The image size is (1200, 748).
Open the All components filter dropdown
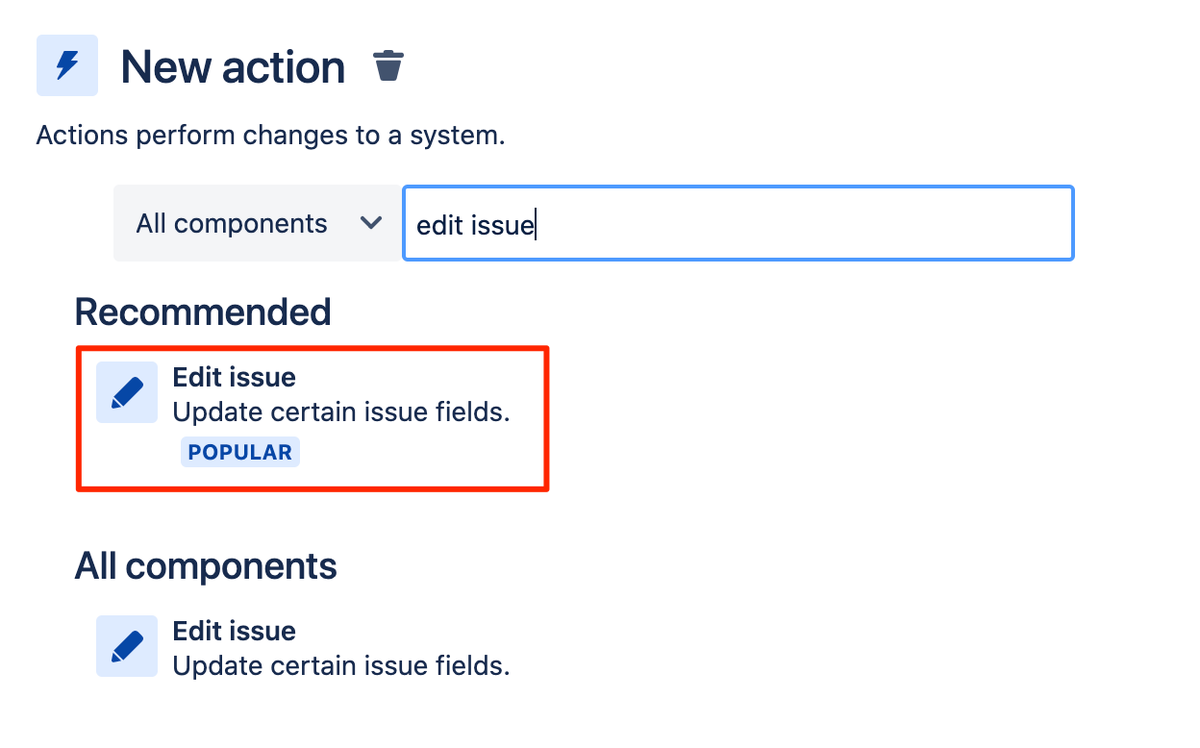click(x=258, y=224)
